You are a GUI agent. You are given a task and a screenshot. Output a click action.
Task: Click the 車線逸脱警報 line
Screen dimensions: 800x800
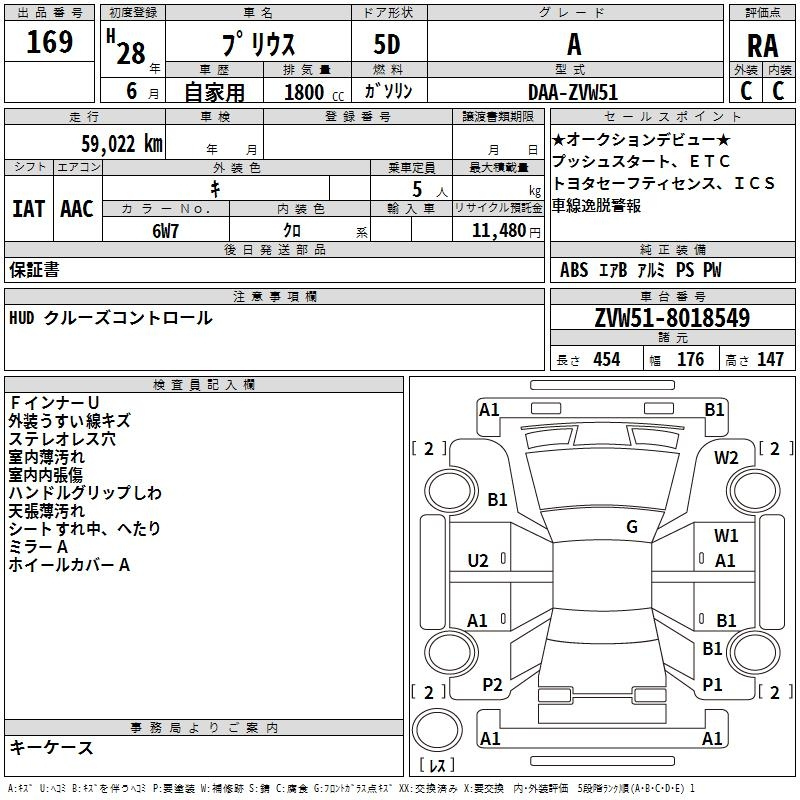point(596,206)
